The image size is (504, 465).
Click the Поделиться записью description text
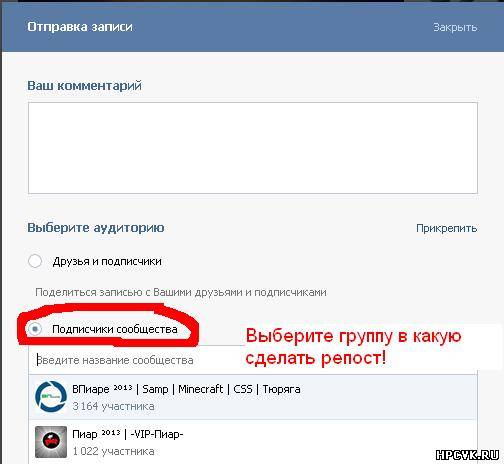click(181, 292)
